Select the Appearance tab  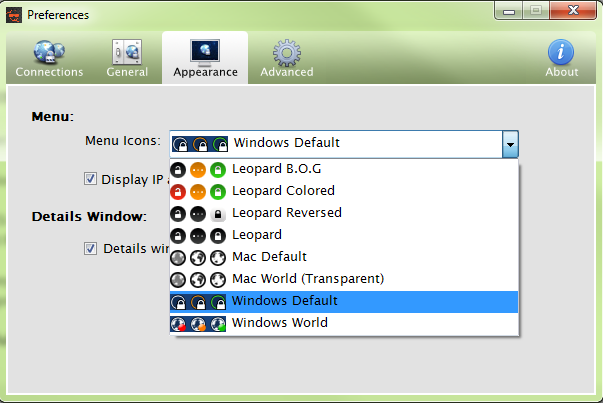point(205,58)
